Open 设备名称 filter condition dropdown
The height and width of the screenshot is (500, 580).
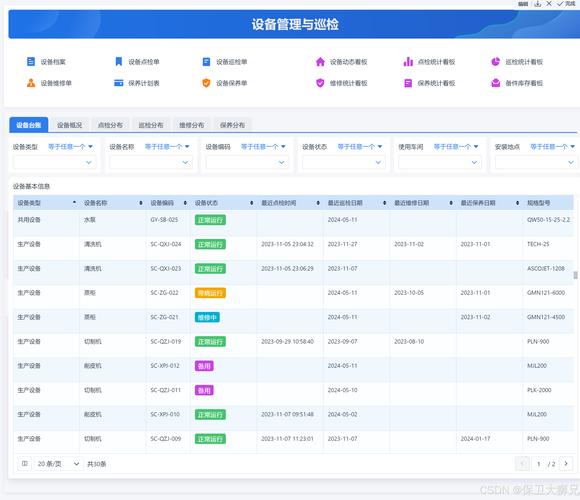(167, 147)
